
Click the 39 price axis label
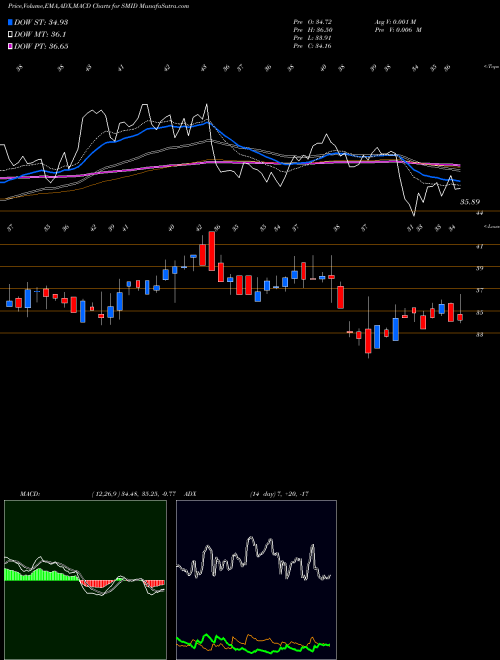479,269
